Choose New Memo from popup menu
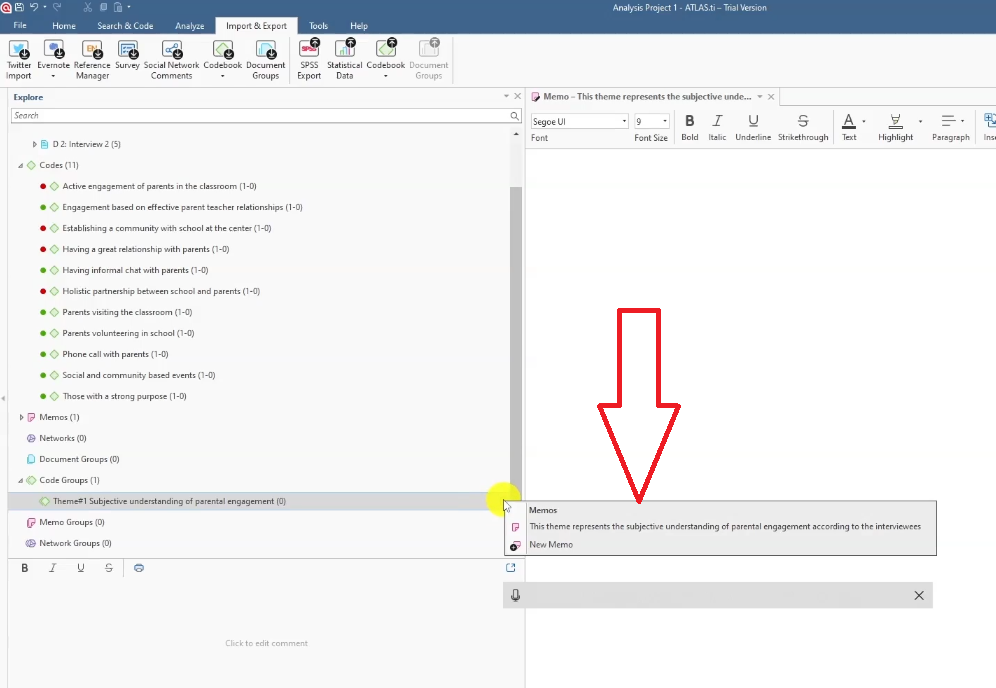Image resolution: width=996 pixels, height=688 pixels. (551, 545)
